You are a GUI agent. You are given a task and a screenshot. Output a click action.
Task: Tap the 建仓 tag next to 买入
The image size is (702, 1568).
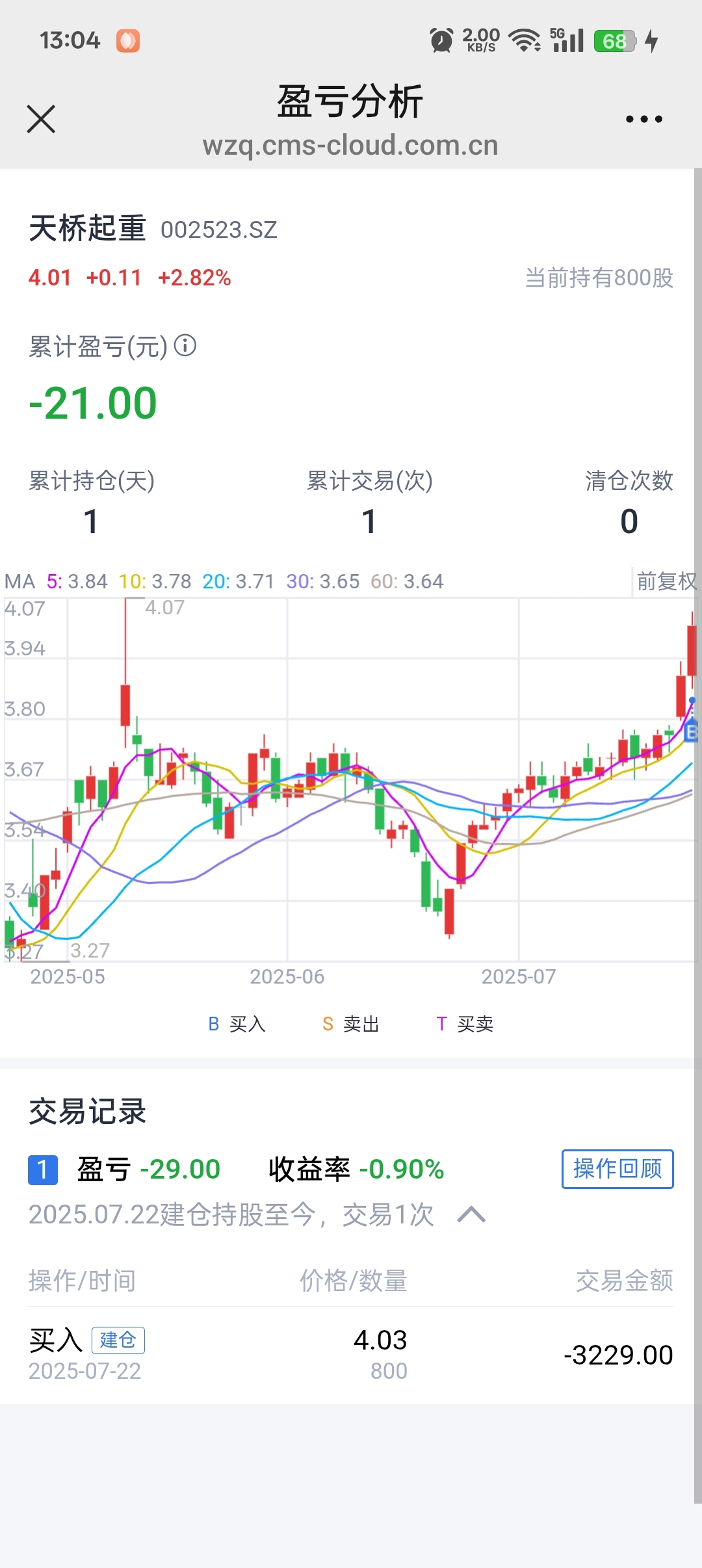click(x=118, y=1340)
